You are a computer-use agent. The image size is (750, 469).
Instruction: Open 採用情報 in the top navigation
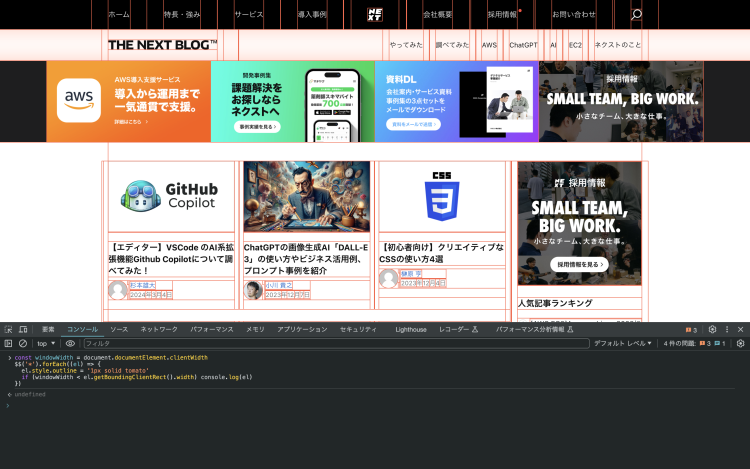pos(502,14)
